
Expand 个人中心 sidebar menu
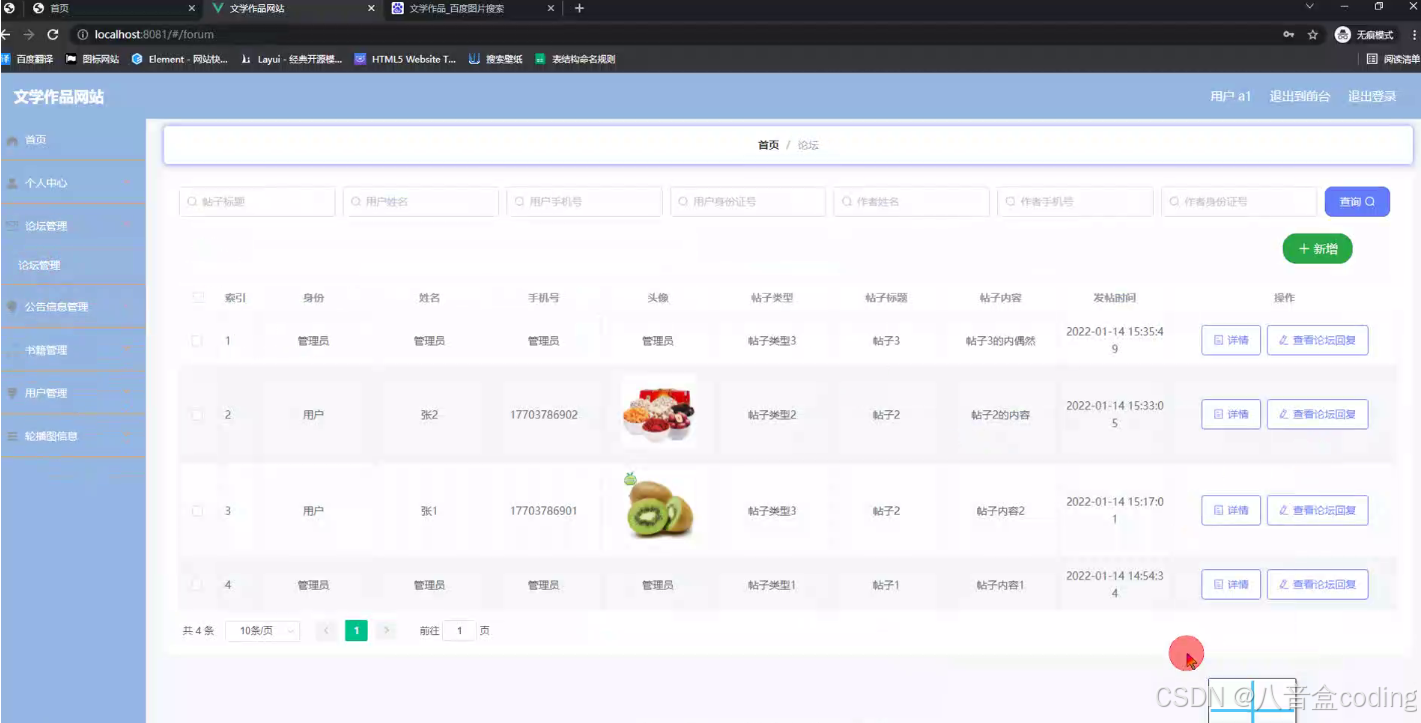pos(72,183)
